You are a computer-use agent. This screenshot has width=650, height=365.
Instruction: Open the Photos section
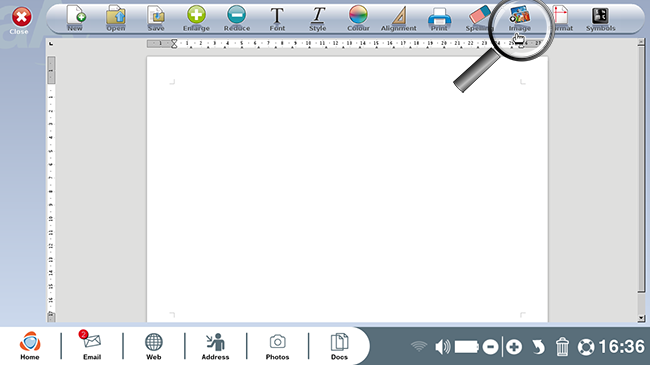[277, 346]
